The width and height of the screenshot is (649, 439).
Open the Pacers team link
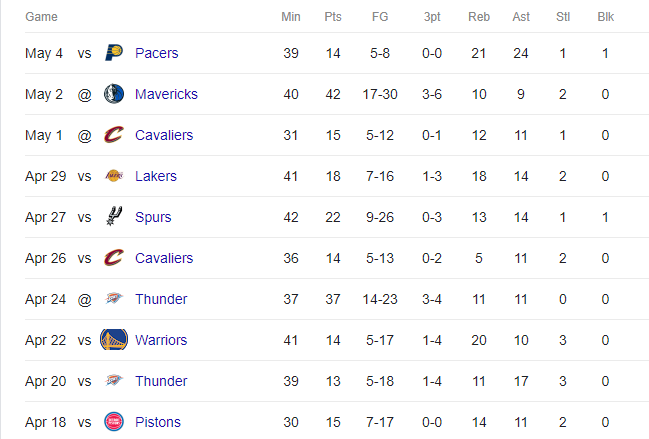coord(156,53)
